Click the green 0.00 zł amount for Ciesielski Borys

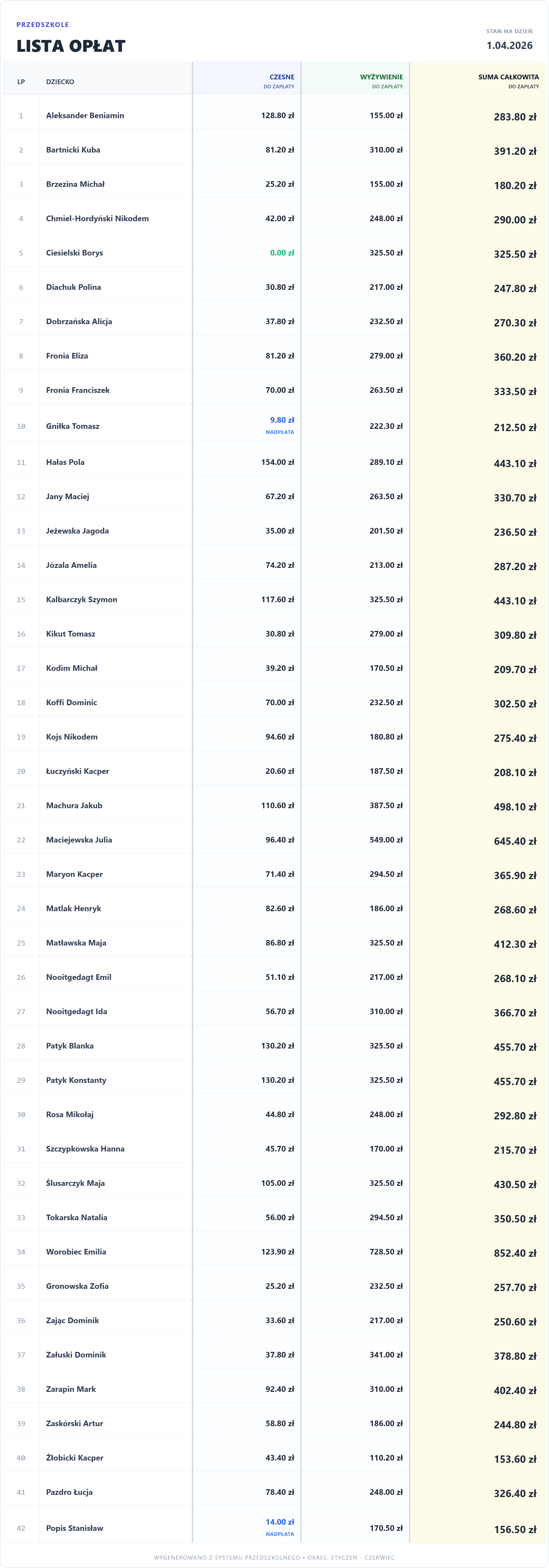click(x=282, y=253)
